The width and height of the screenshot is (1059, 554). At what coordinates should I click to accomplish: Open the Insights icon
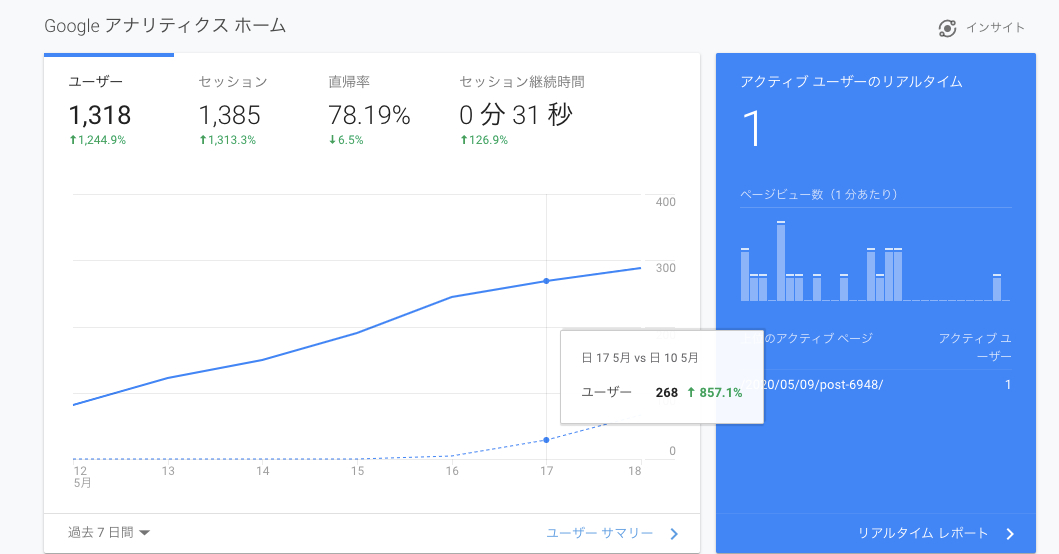tap(947, 28)
